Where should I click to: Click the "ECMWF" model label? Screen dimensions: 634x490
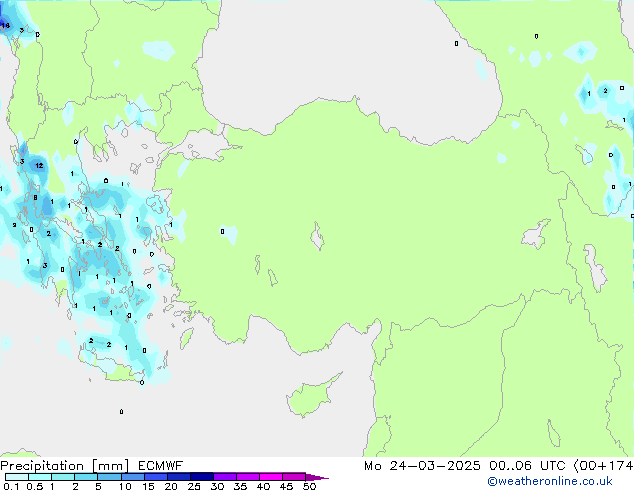pos(161,466)
